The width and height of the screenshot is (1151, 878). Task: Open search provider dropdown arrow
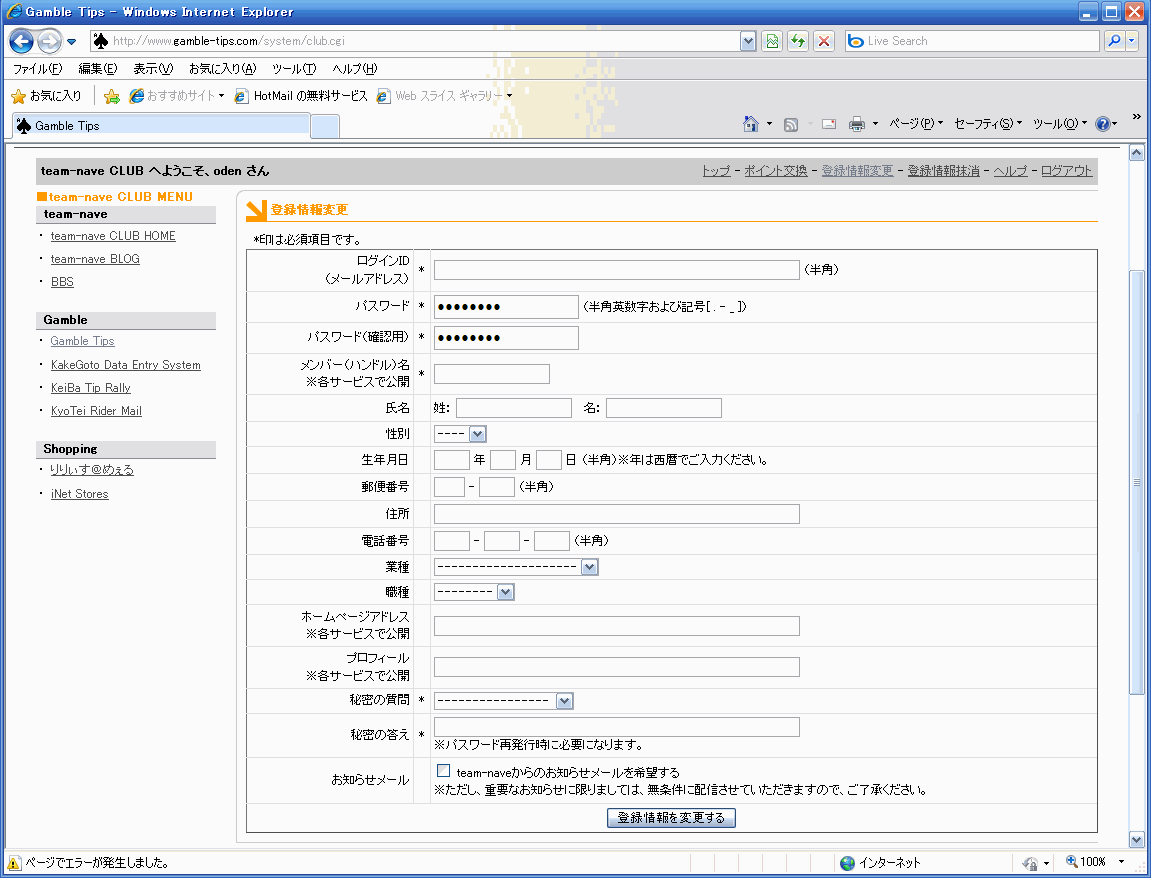pyautogui.click(x=1132, y=41)
